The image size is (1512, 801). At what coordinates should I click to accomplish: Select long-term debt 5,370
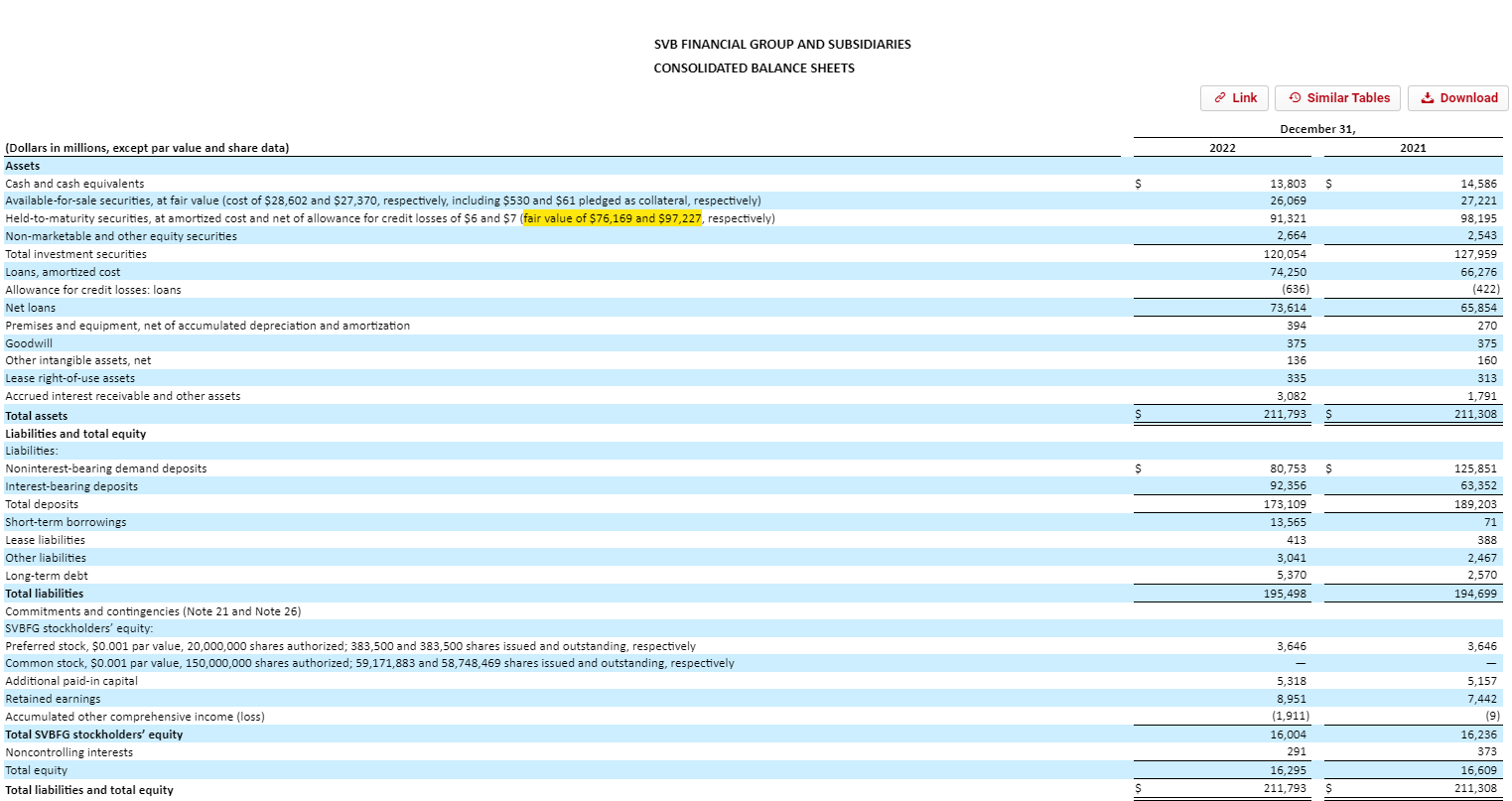1291,576
